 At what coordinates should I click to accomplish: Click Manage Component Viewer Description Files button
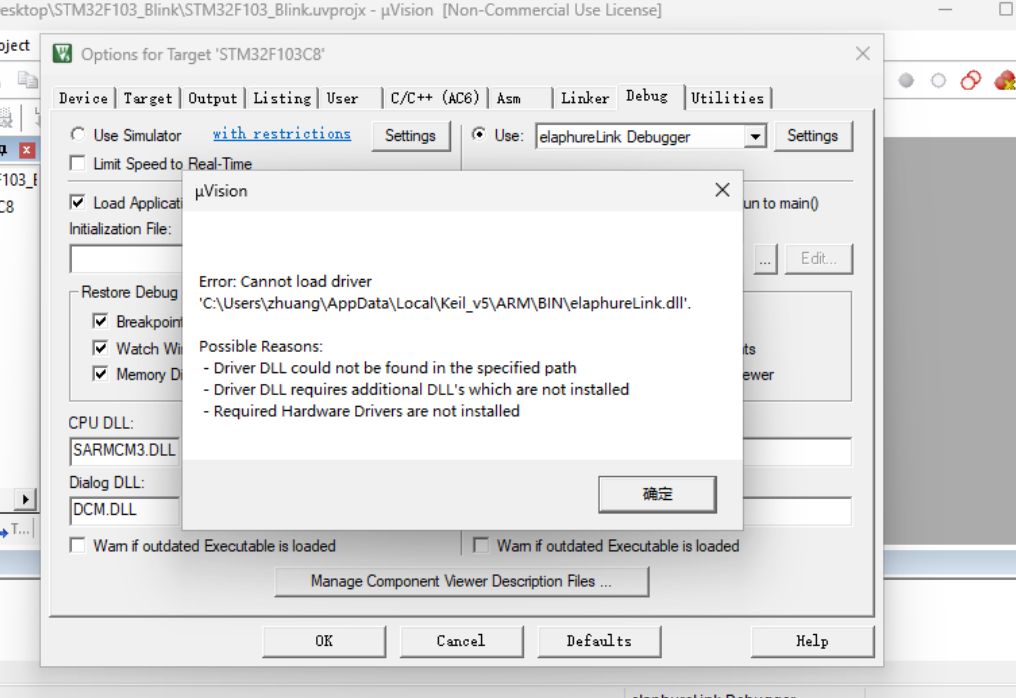click(461, 581)
